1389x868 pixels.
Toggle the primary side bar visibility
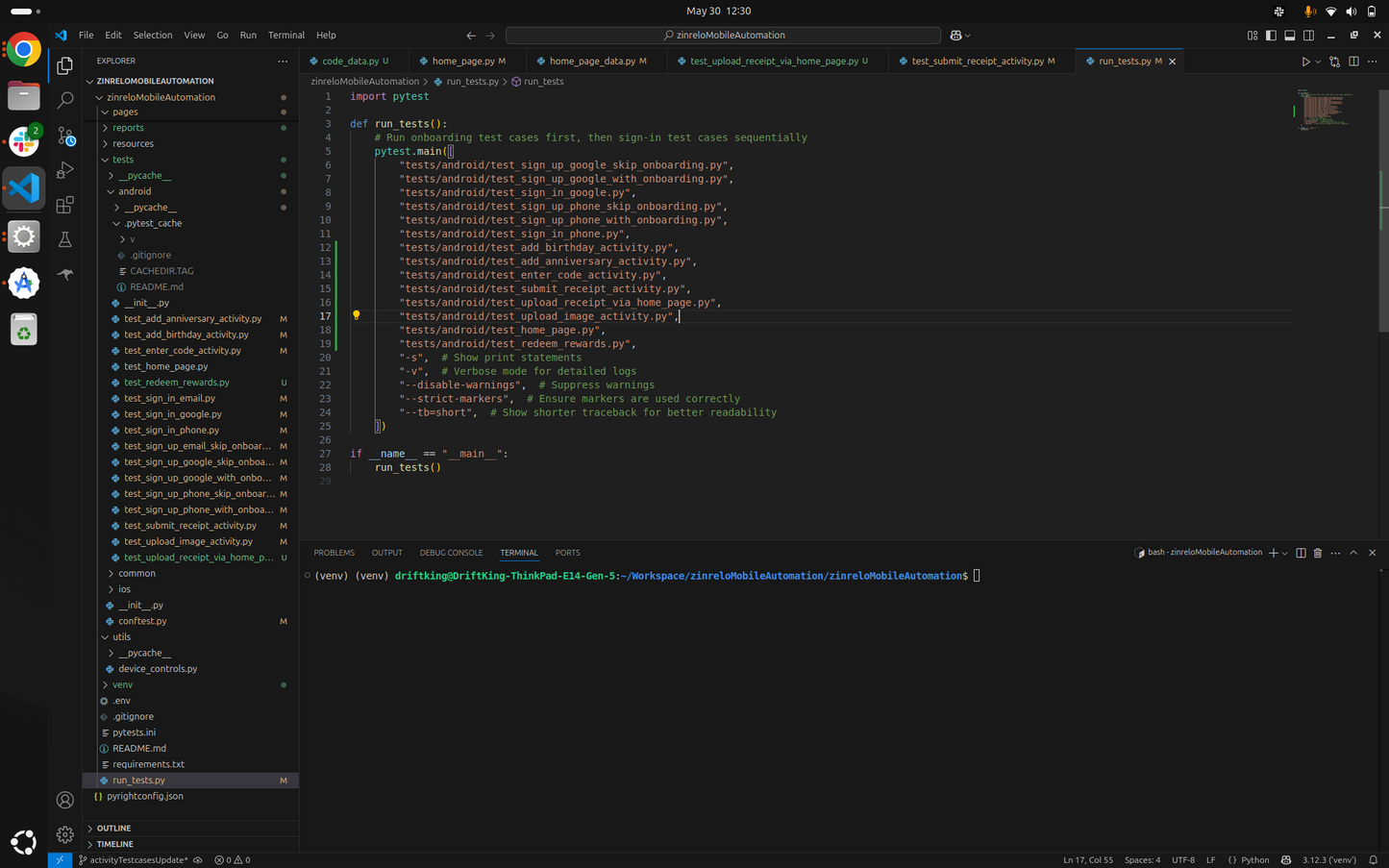1271,36
